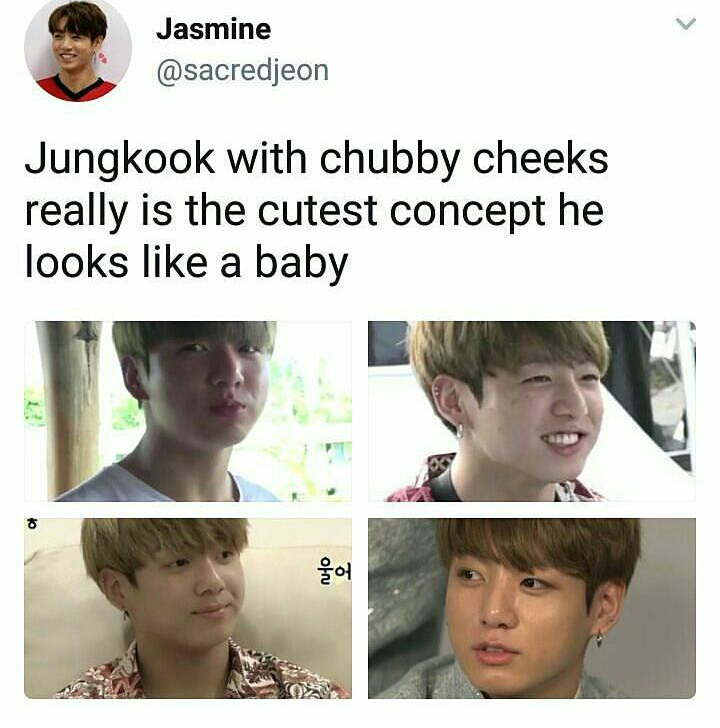Tap the word Jungkook in the tweet
720x728 pixels.
click(120, 160)
